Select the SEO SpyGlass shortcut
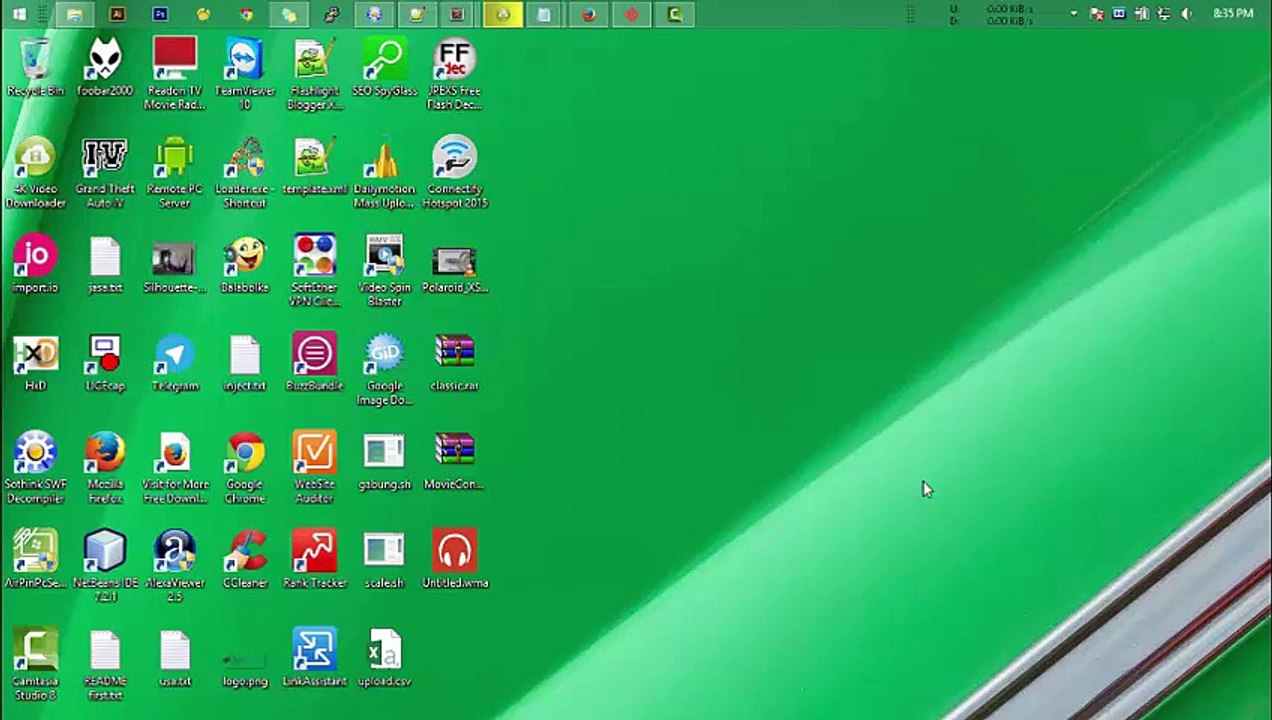This screenshot has width=1272, height=720. coord(385,68)
